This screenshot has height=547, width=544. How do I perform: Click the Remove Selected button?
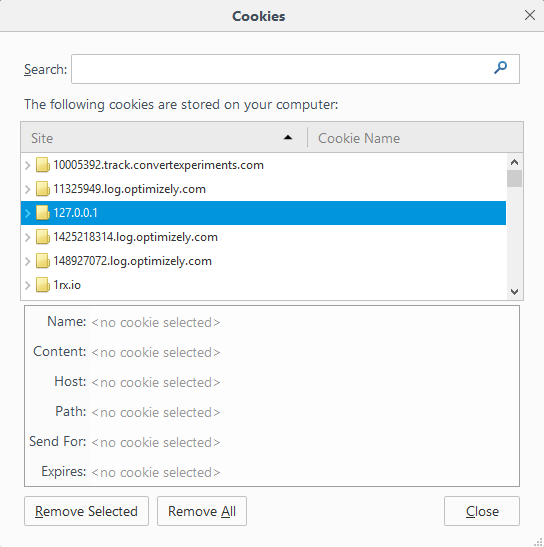point(87,511)
